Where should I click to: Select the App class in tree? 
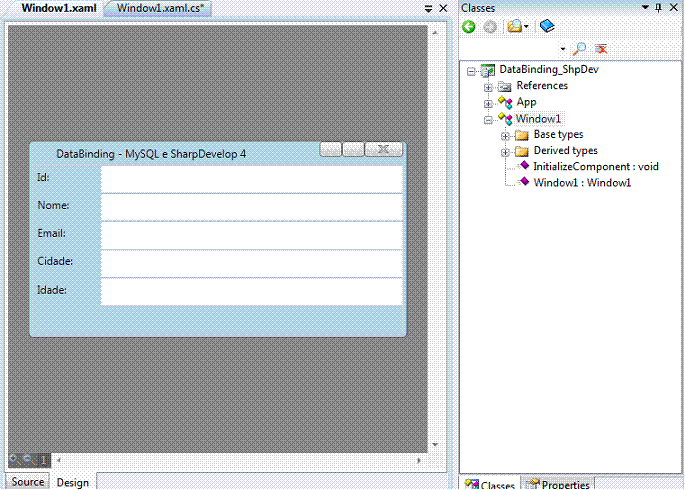(x=526, y=102)
